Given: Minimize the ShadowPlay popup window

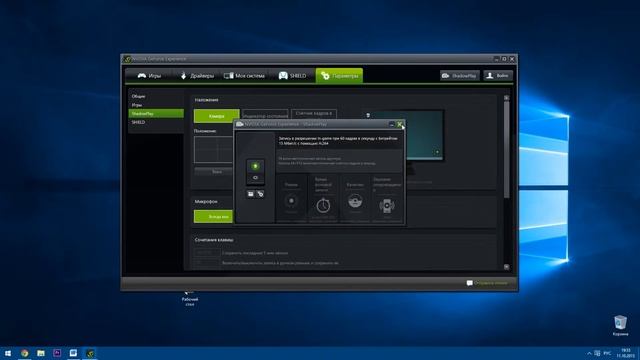Looking at the screenshot, I should (392, 124).
